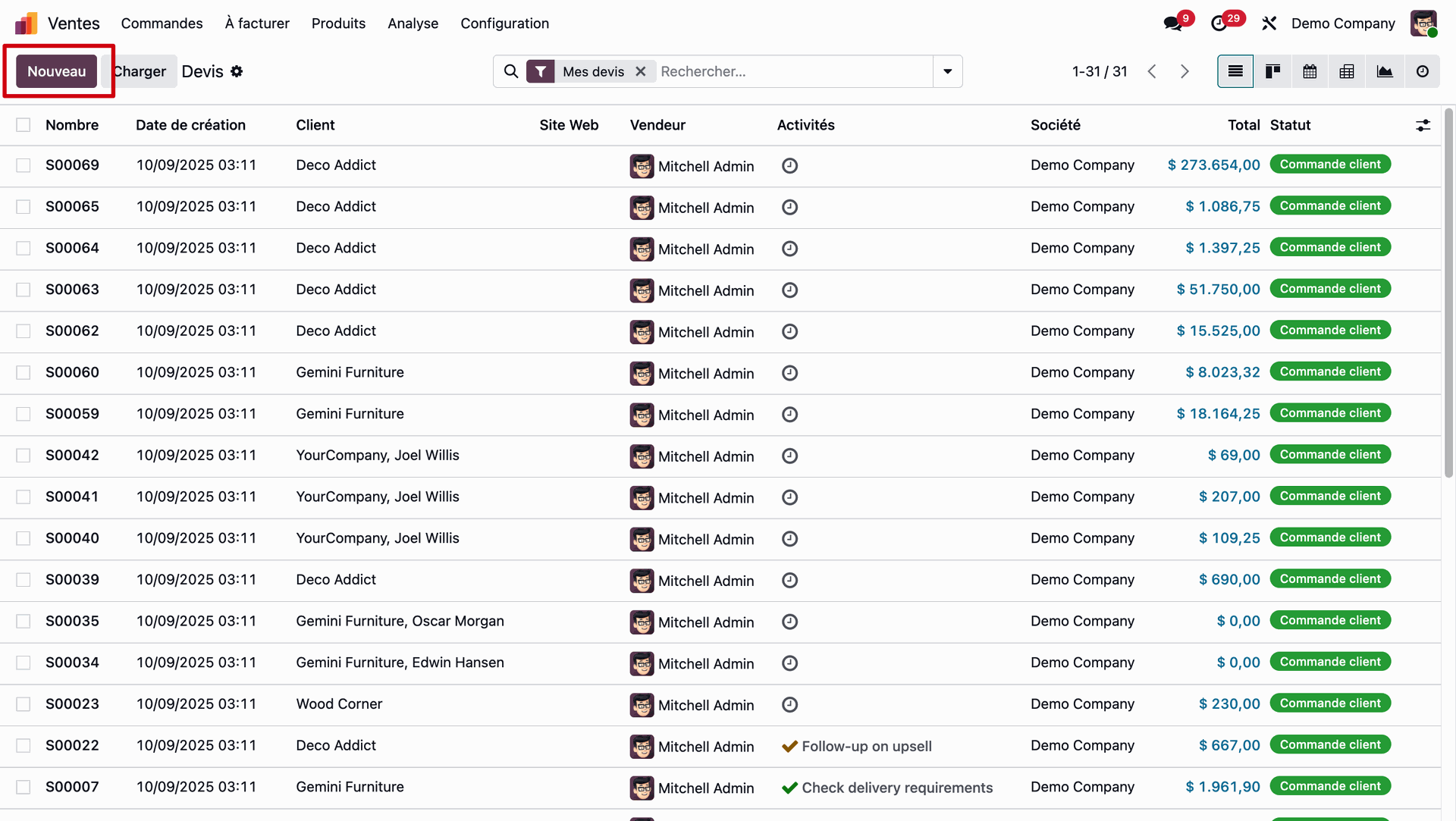1456x821 pixels.
Task: Open activity clock view icon
Action: [x=1423, y=71]
